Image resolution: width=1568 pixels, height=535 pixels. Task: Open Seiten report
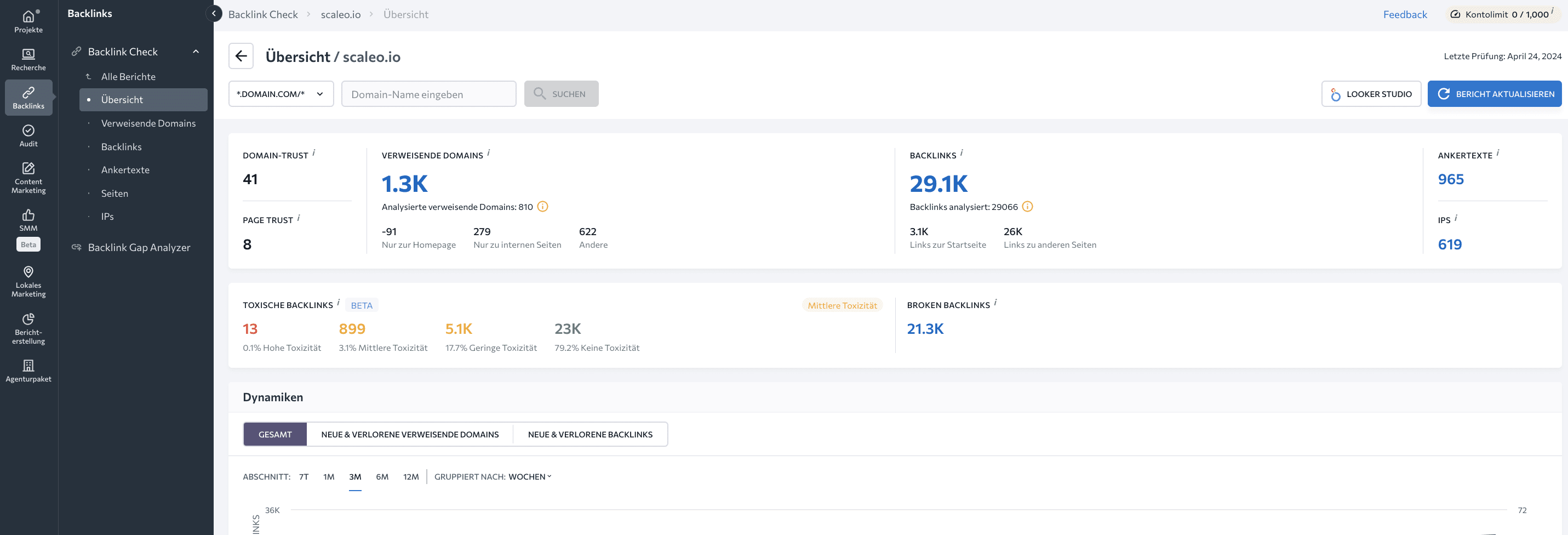(115, 193)
